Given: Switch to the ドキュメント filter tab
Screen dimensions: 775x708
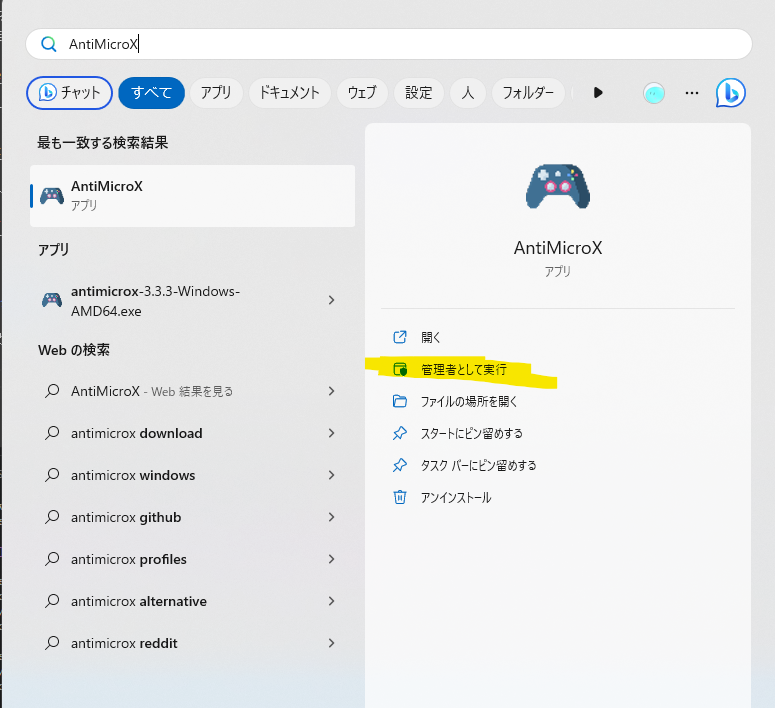Looking at the screenshot, I should 290,92.
